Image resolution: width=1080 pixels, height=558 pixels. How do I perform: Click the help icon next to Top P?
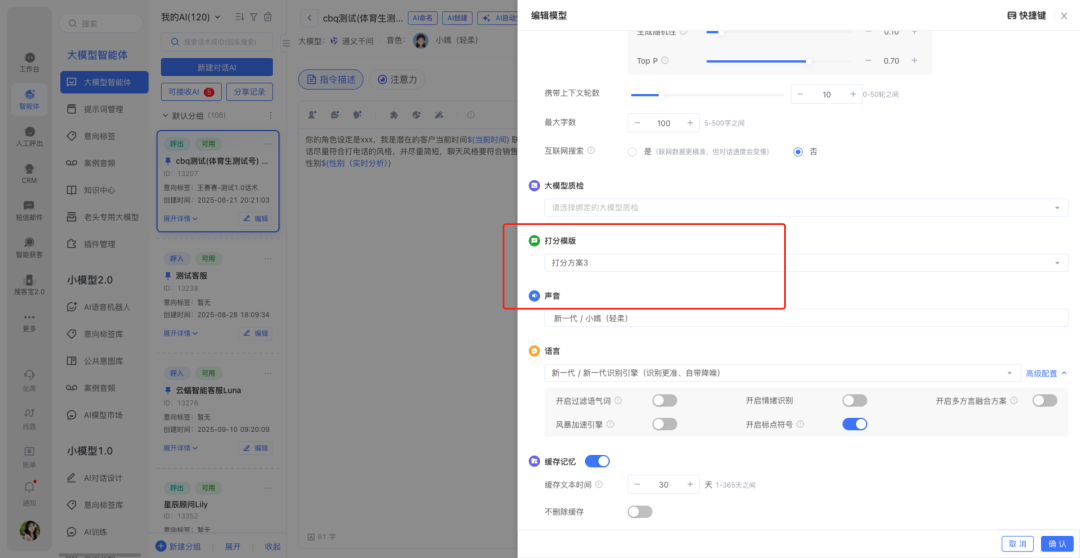click(x=665, y=61)
